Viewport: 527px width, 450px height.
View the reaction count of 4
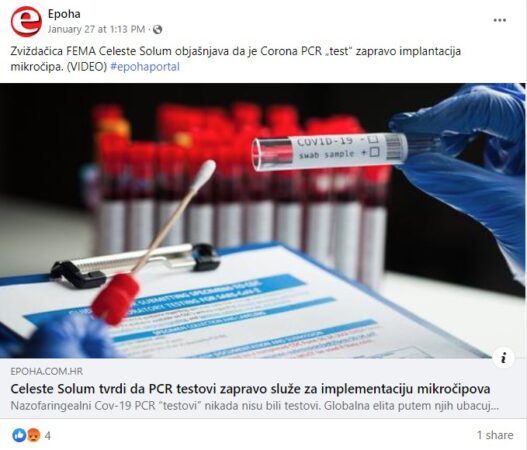pyautogui.click(x=48, y=436)
